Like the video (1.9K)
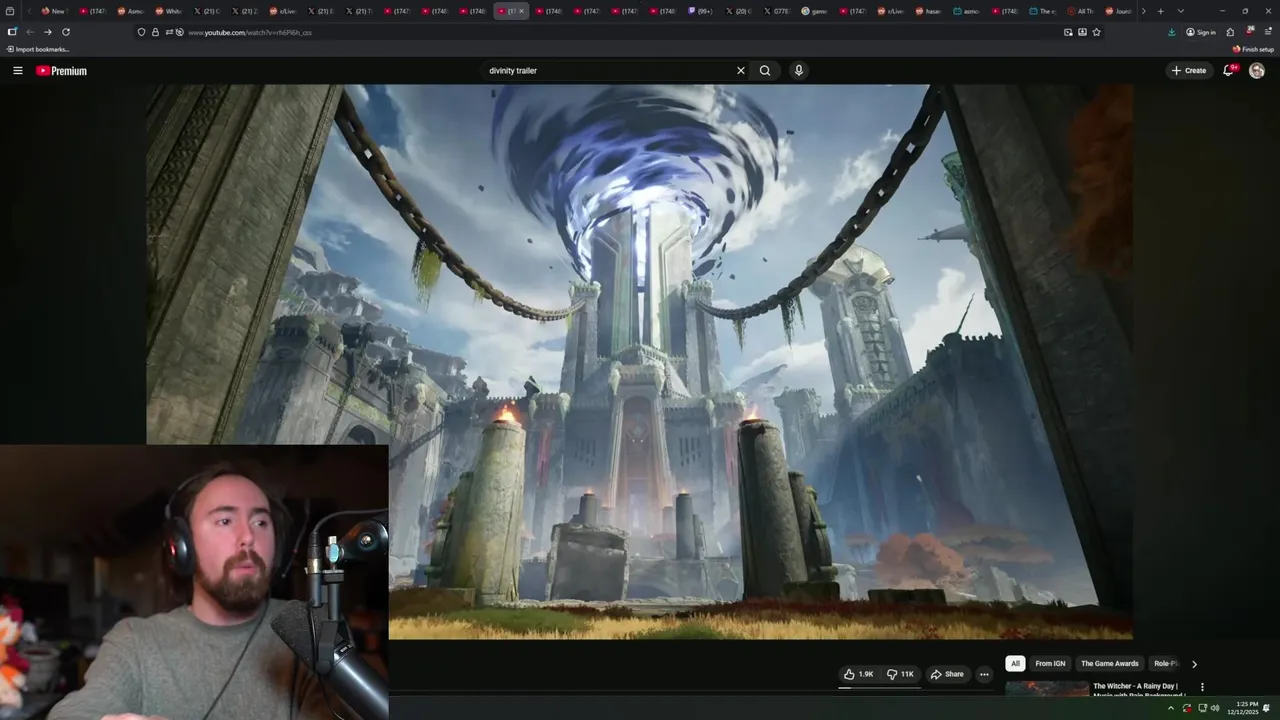The width and height of the screenshot is (1280, 720). pos(858,674)
